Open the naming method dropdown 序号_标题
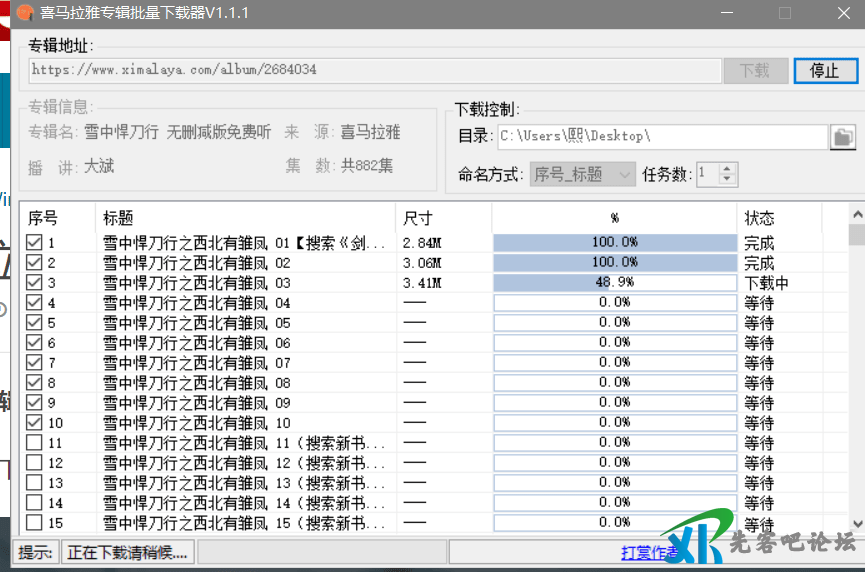Image resolution: width=865 pixels, height=572 pixels. pyautogui.click(x=583, y=174)
